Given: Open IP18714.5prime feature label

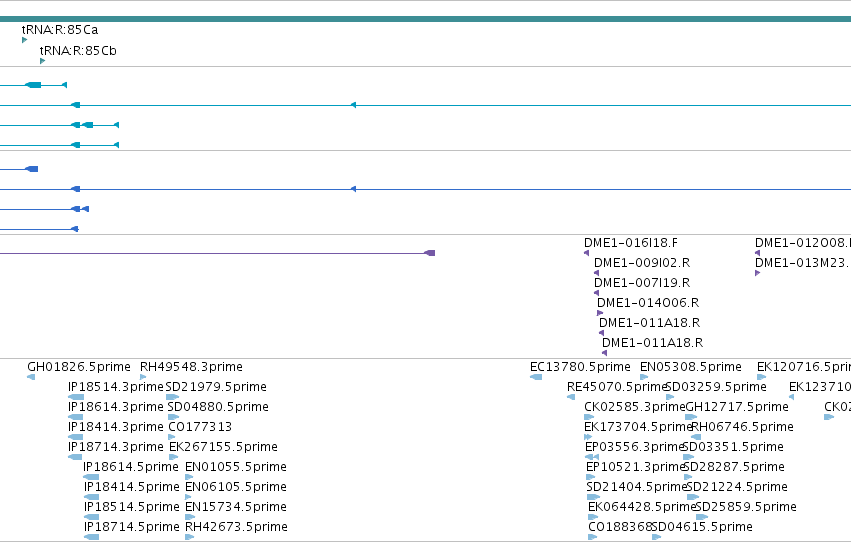Looking at the screenshot, I should click(132, 527).
